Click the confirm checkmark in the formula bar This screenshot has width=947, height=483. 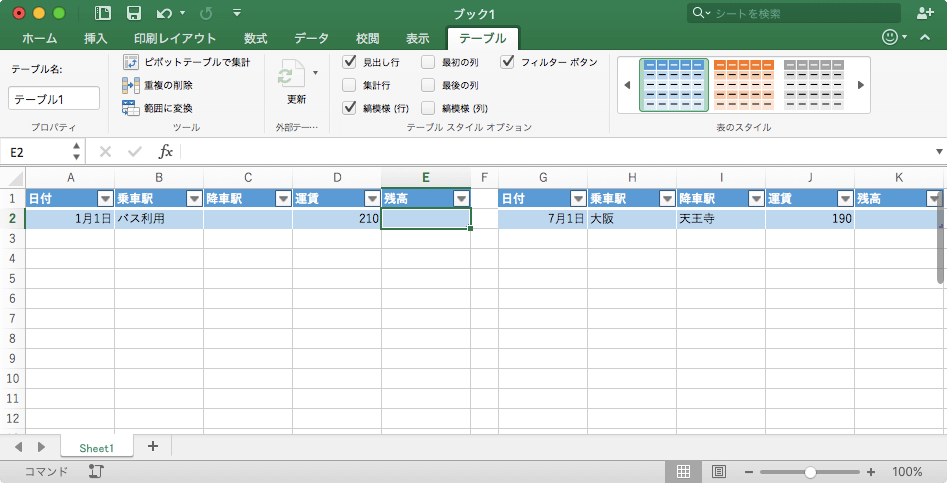(x=135, y=152)
